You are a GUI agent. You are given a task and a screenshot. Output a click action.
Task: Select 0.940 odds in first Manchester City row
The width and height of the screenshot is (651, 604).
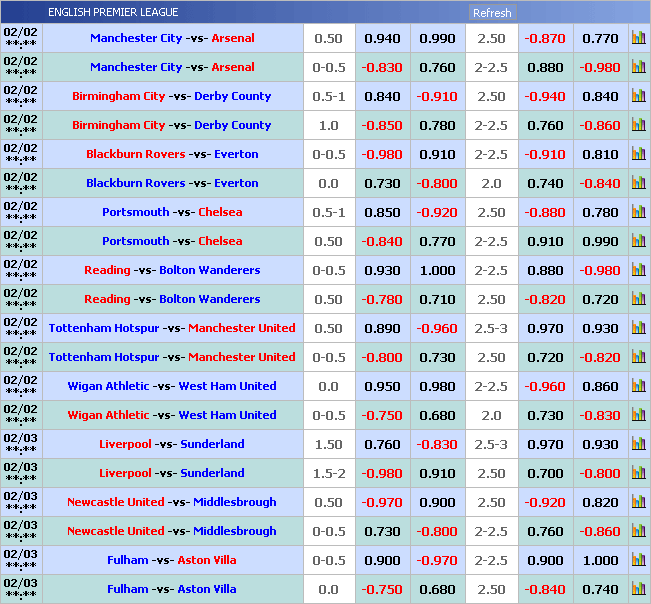pyautogui.click(x=382, y=38)
